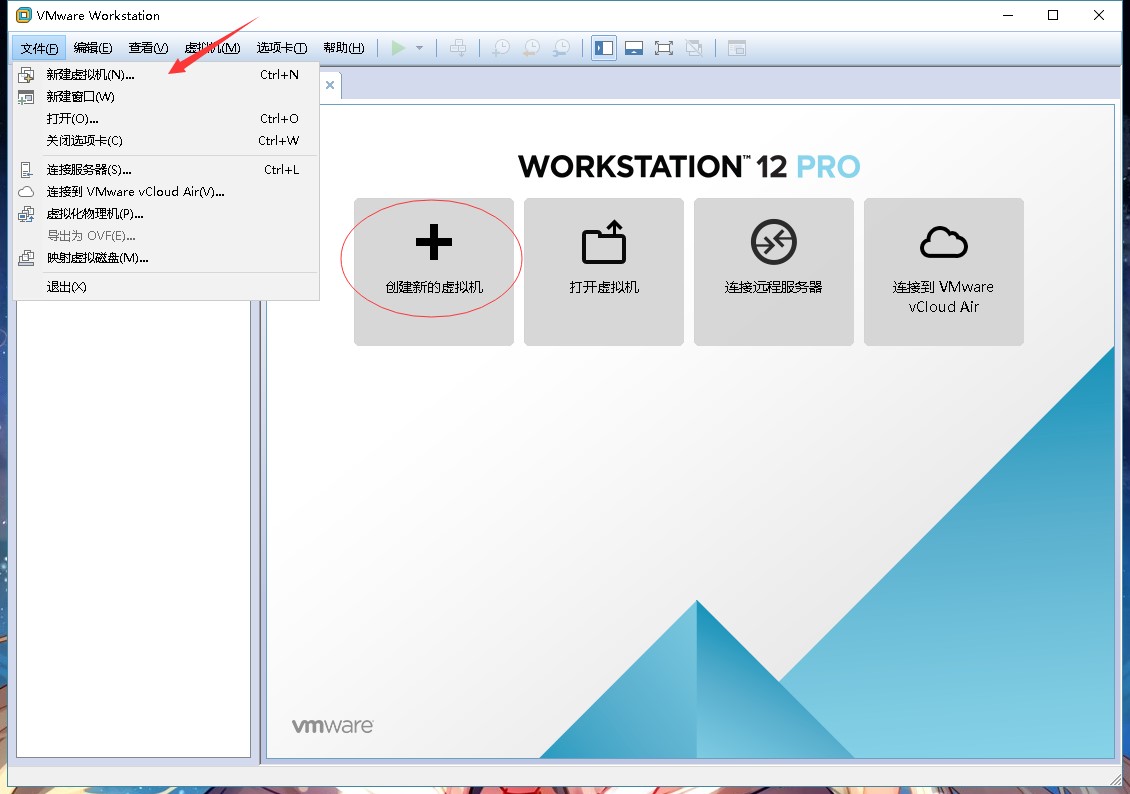Screen dimensions: 1130x794
Task: Select 连接服务器(S)... menu entry
Action: (166, 169)
